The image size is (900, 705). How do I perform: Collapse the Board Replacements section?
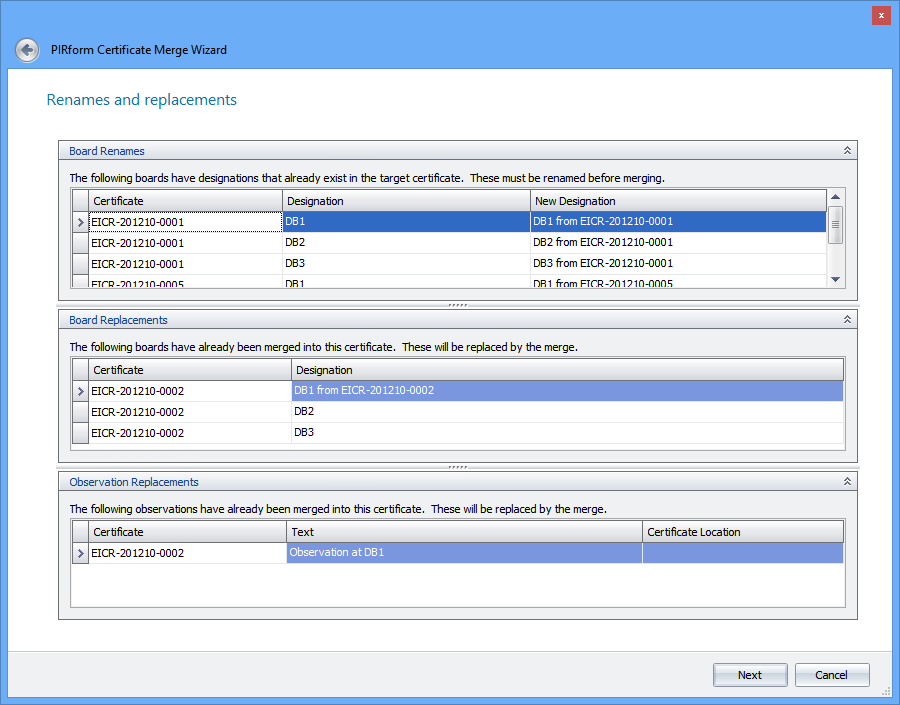847,320
